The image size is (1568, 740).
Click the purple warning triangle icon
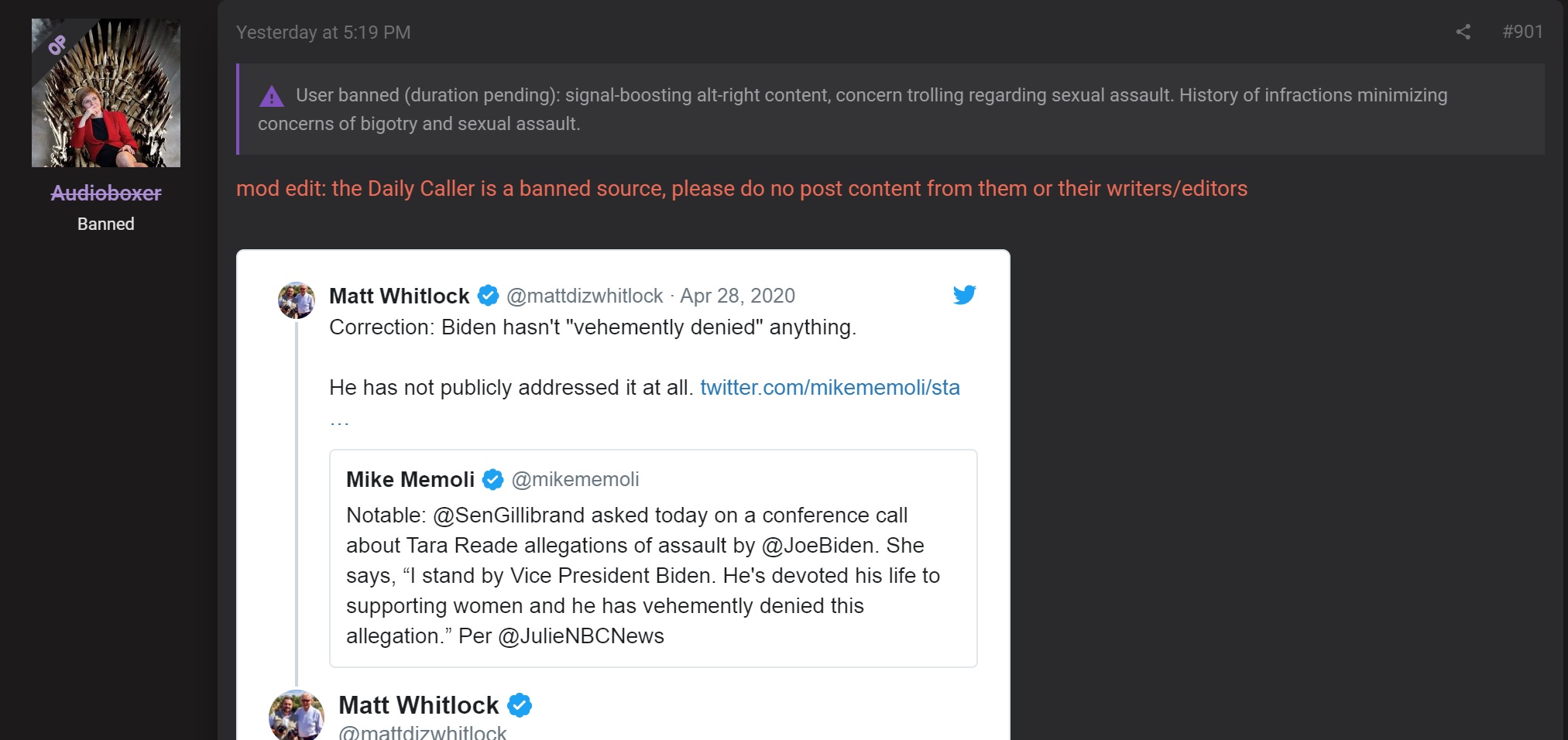click(x=271, y=96)
